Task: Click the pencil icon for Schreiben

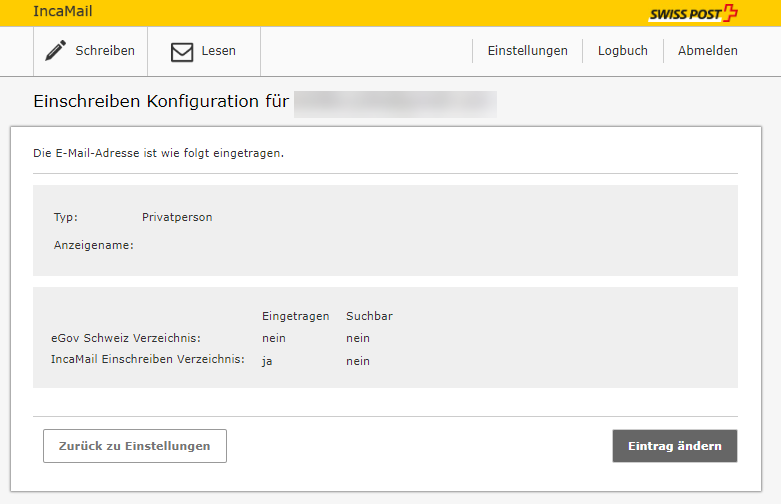Action: pos(56,51)
